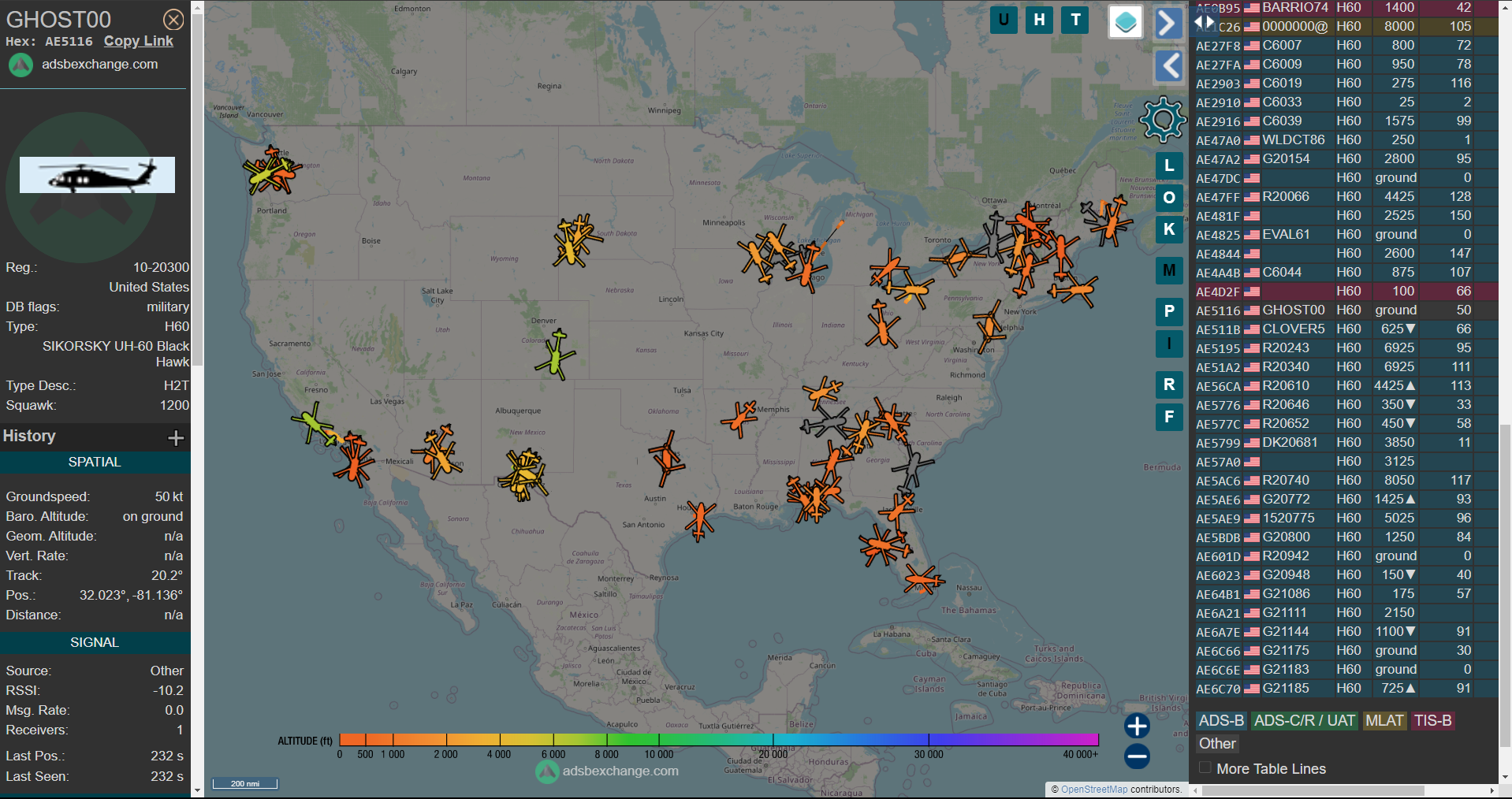Zoom in with the plus button

[1137, 726]
